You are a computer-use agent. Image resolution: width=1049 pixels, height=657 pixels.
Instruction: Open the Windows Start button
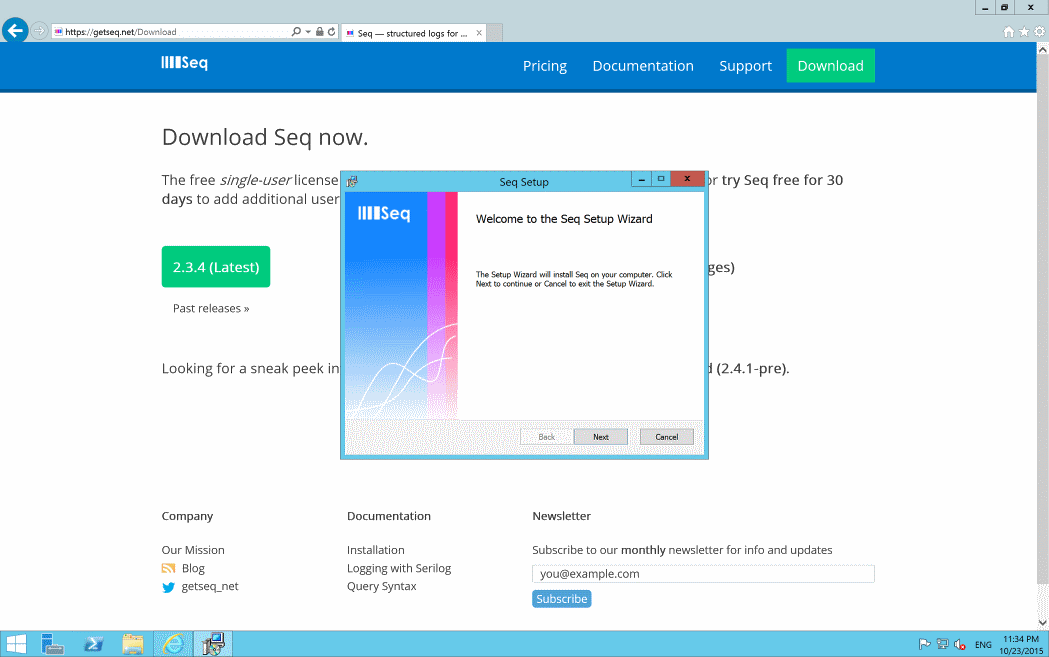[15, 644]
